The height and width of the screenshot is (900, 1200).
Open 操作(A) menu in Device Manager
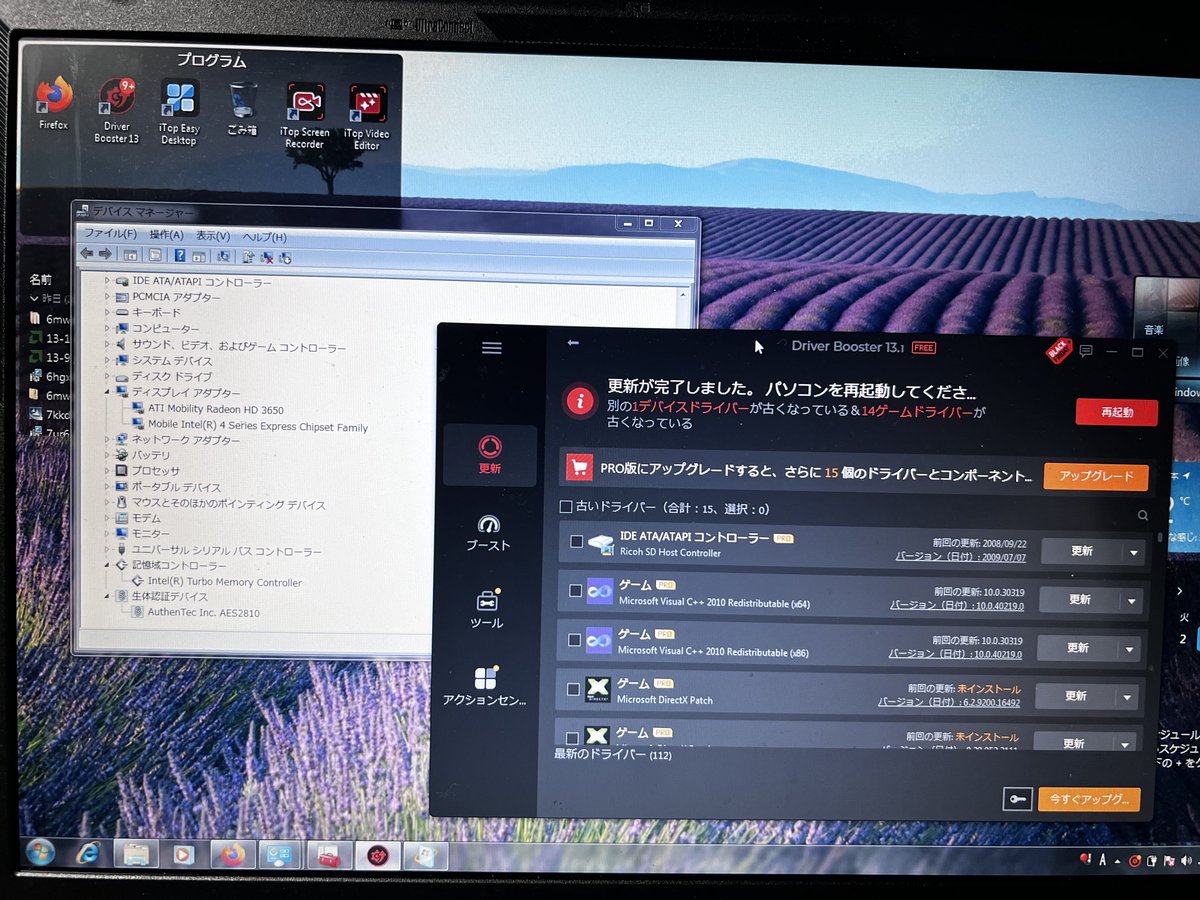[x=166, y=235]
